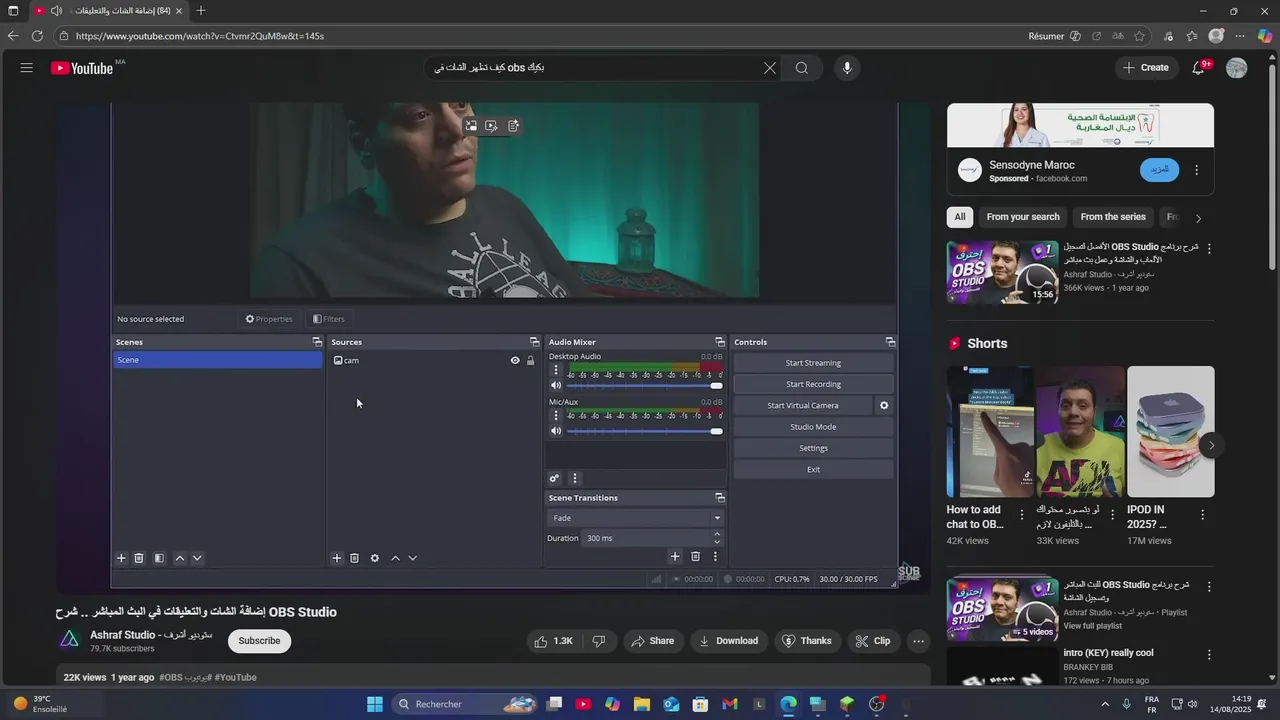The width and height of the screenshot is (1280, 720).
Task: Show more filter chips with right chevron
Action: coord(1198,218)
